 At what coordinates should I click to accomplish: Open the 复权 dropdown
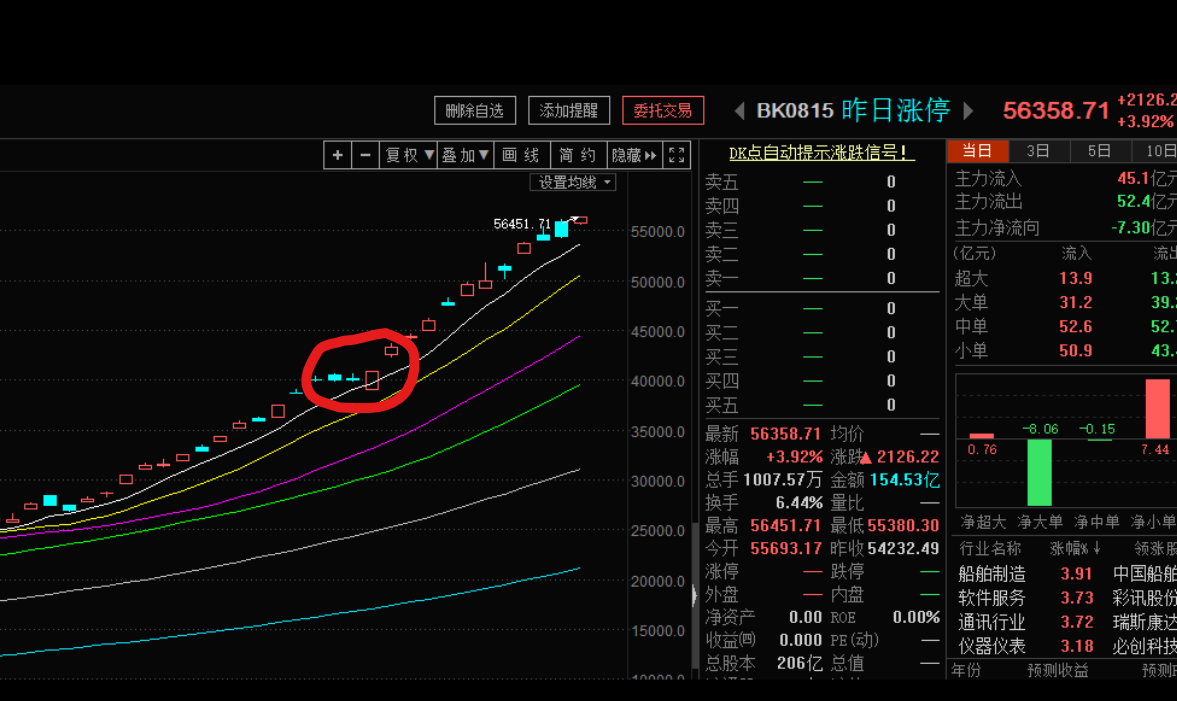point(410,155)
